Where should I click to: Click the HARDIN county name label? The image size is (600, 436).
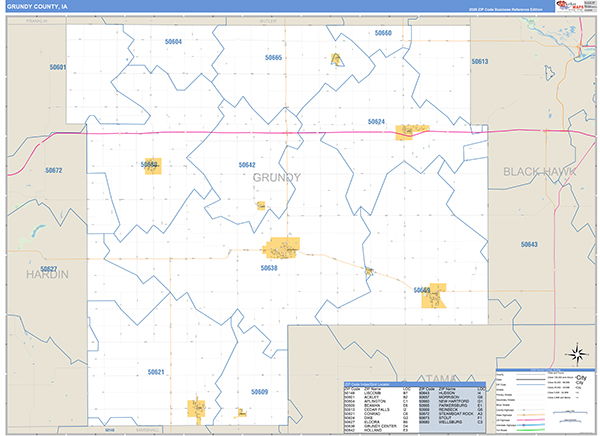(47, 274)
